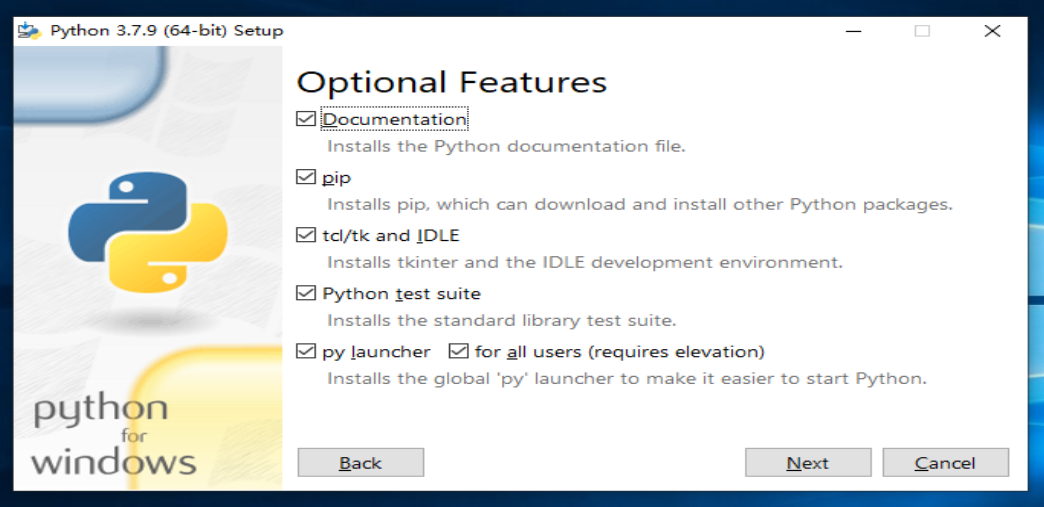This screenshot has height=507, width=1044.
Task: Click the pip description about downloading packages
Action: tap(639, 205)
